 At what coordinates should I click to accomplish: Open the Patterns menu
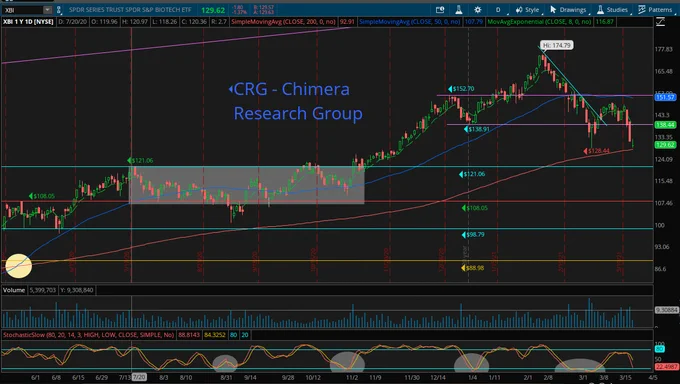pos(655,10)
